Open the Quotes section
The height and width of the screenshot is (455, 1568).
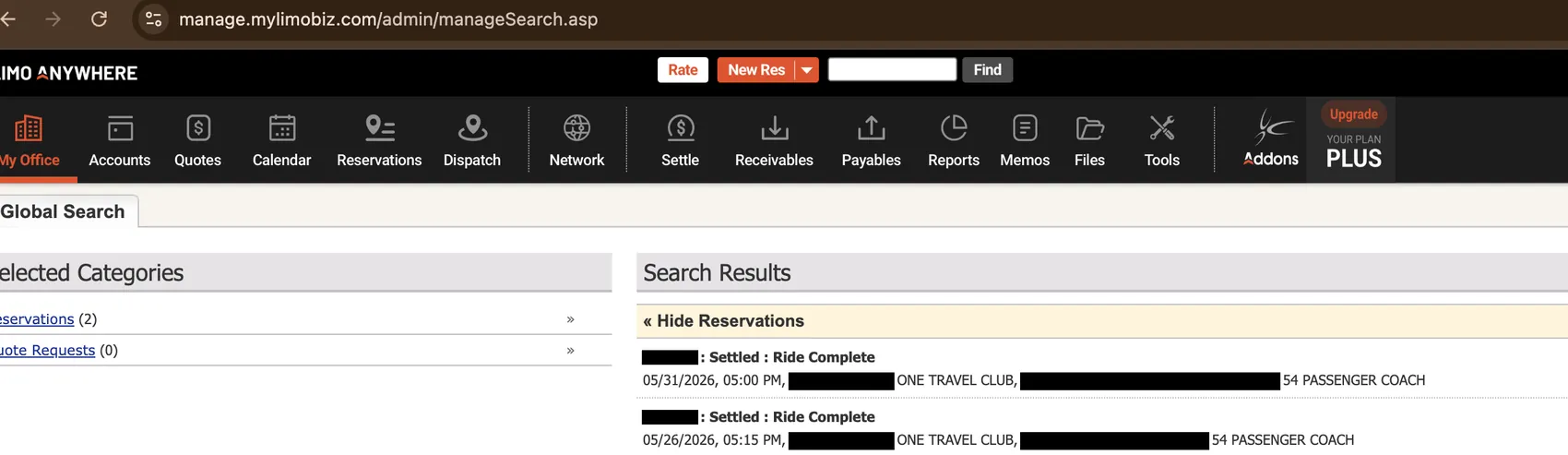197,140
